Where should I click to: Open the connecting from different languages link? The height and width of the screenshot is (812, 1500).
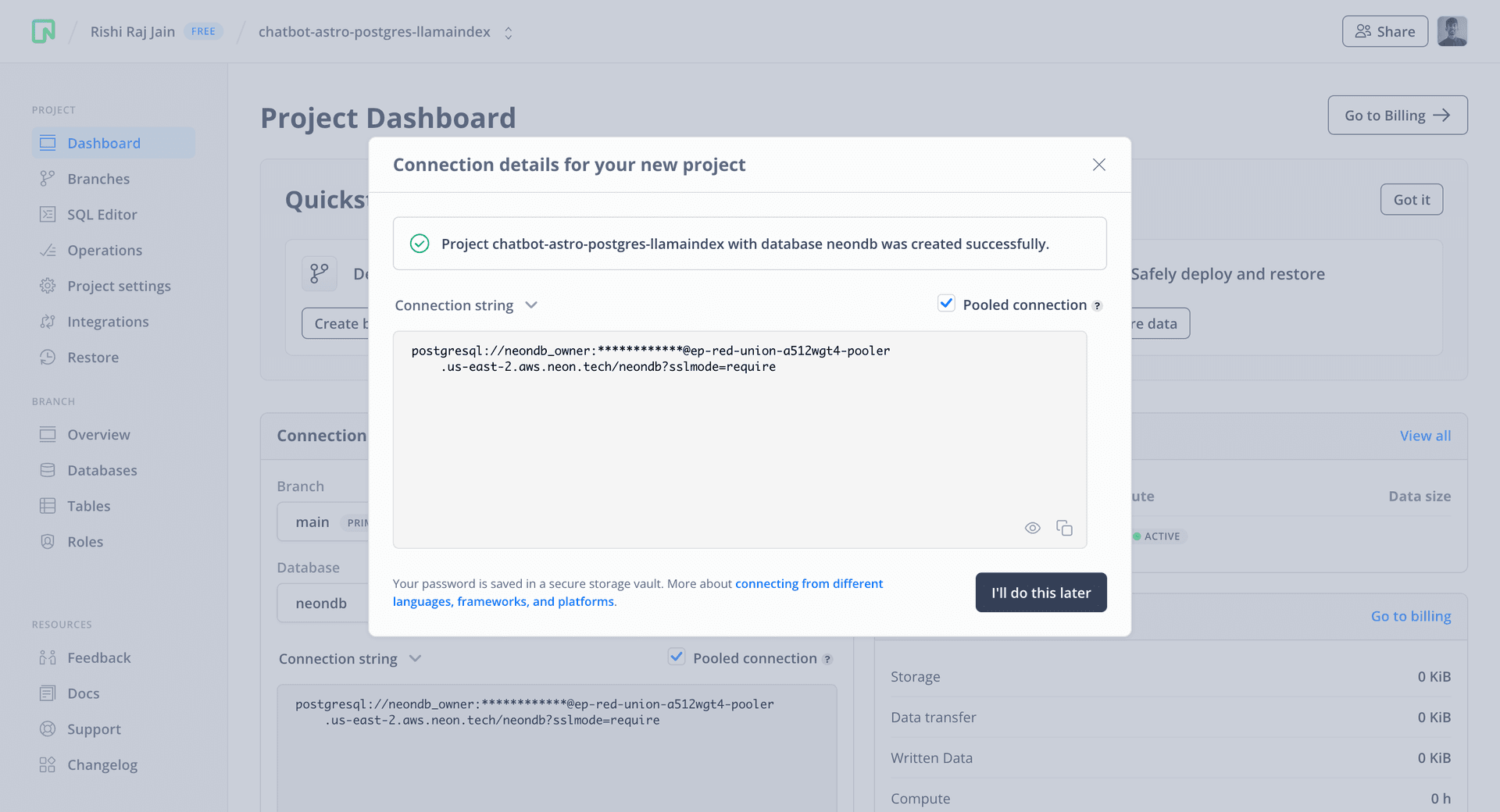(808, 584)
